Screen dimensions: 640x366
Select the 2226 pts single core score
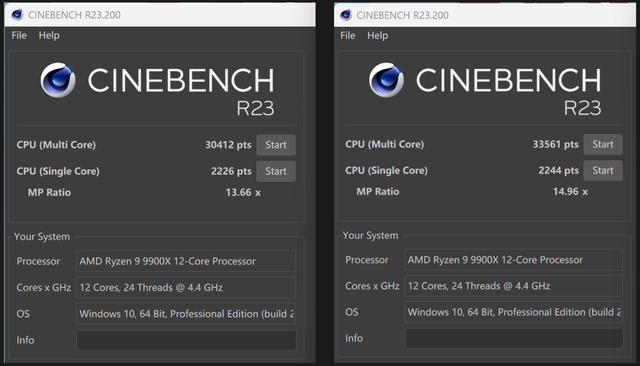[x=231, y=171]
